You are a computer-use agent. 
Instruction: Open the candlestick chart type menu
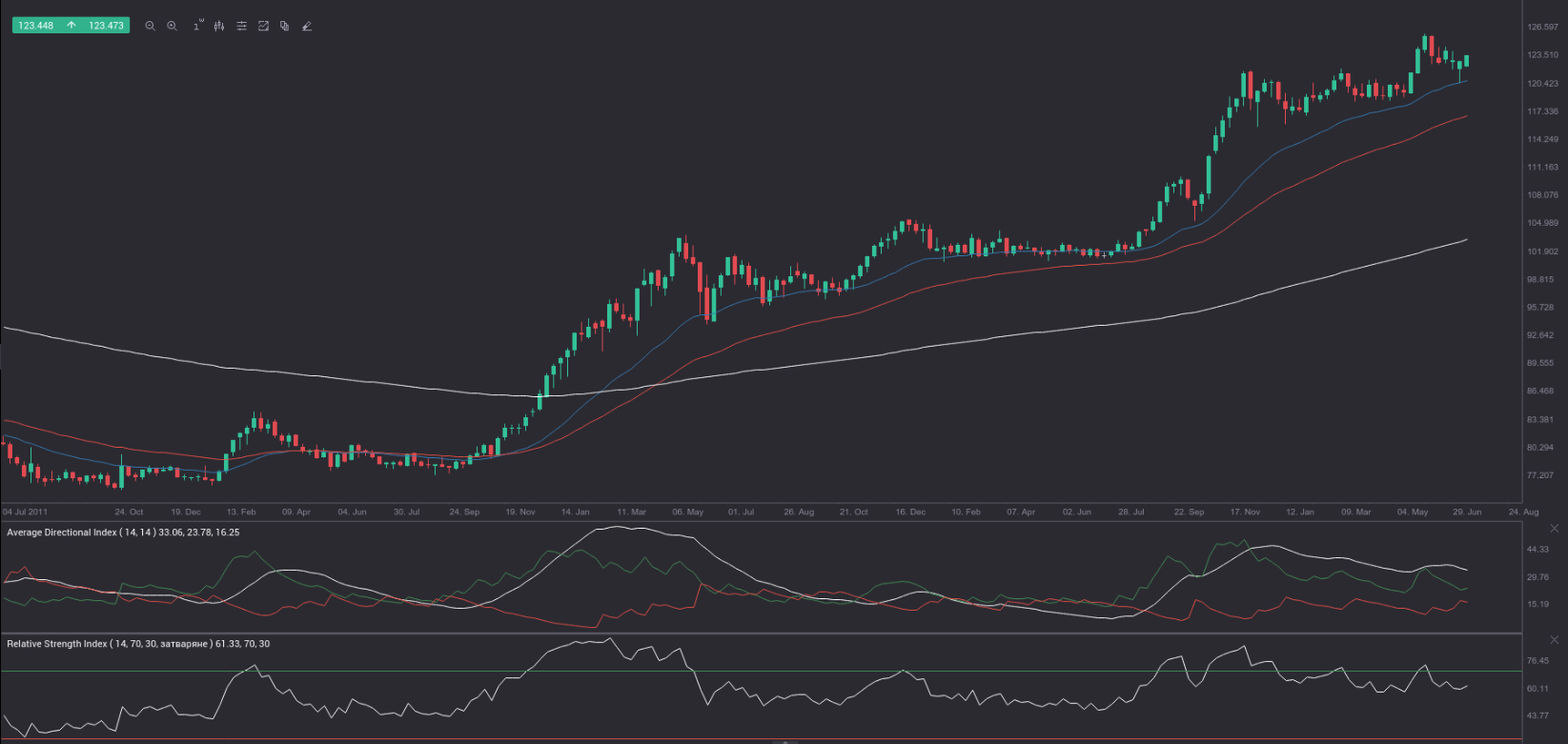tap(219, 26)
